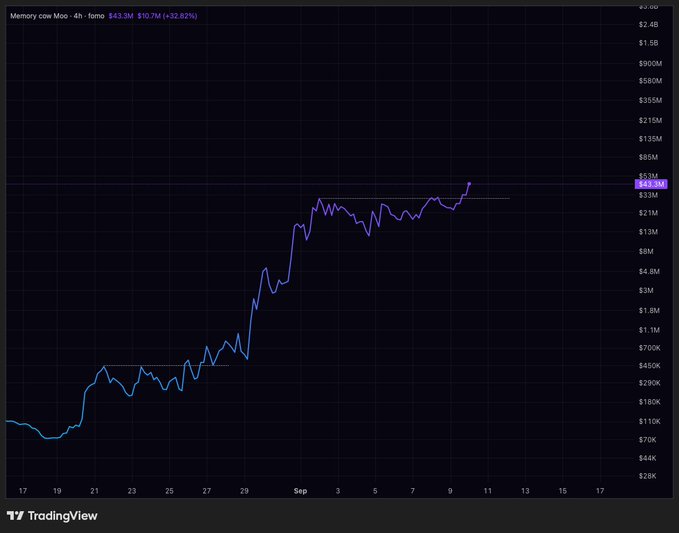Click the $215M price axis label
Image resolution: width=679 pixels, height=533 pixels.
coord(650,120)
